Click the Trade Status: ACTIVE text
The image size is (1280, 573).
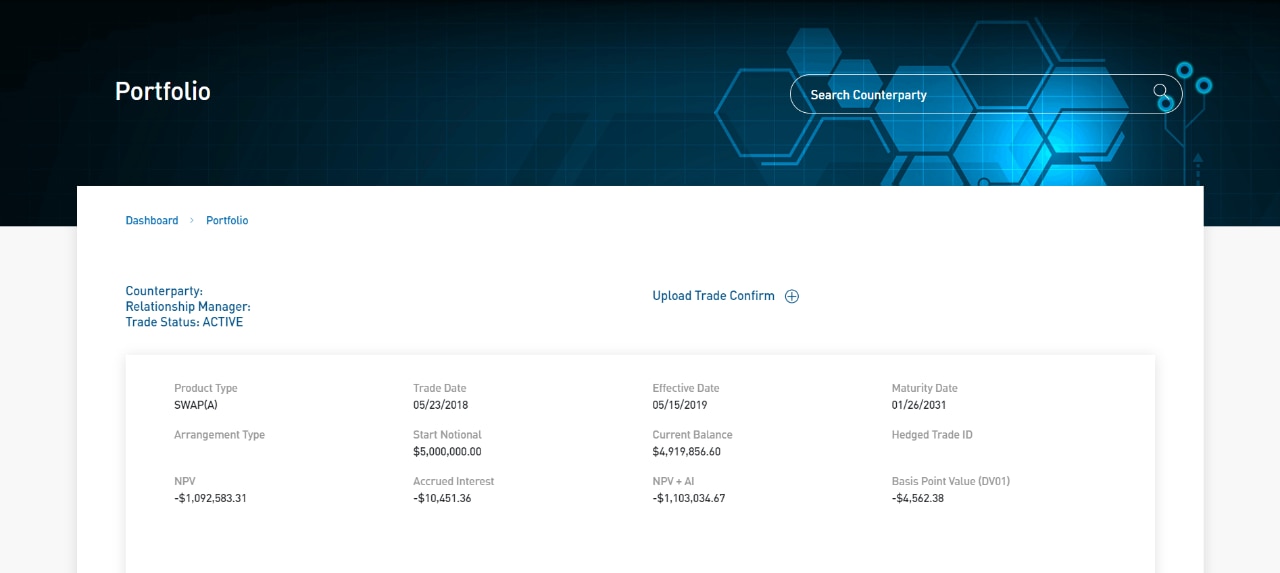pos(184,323)
